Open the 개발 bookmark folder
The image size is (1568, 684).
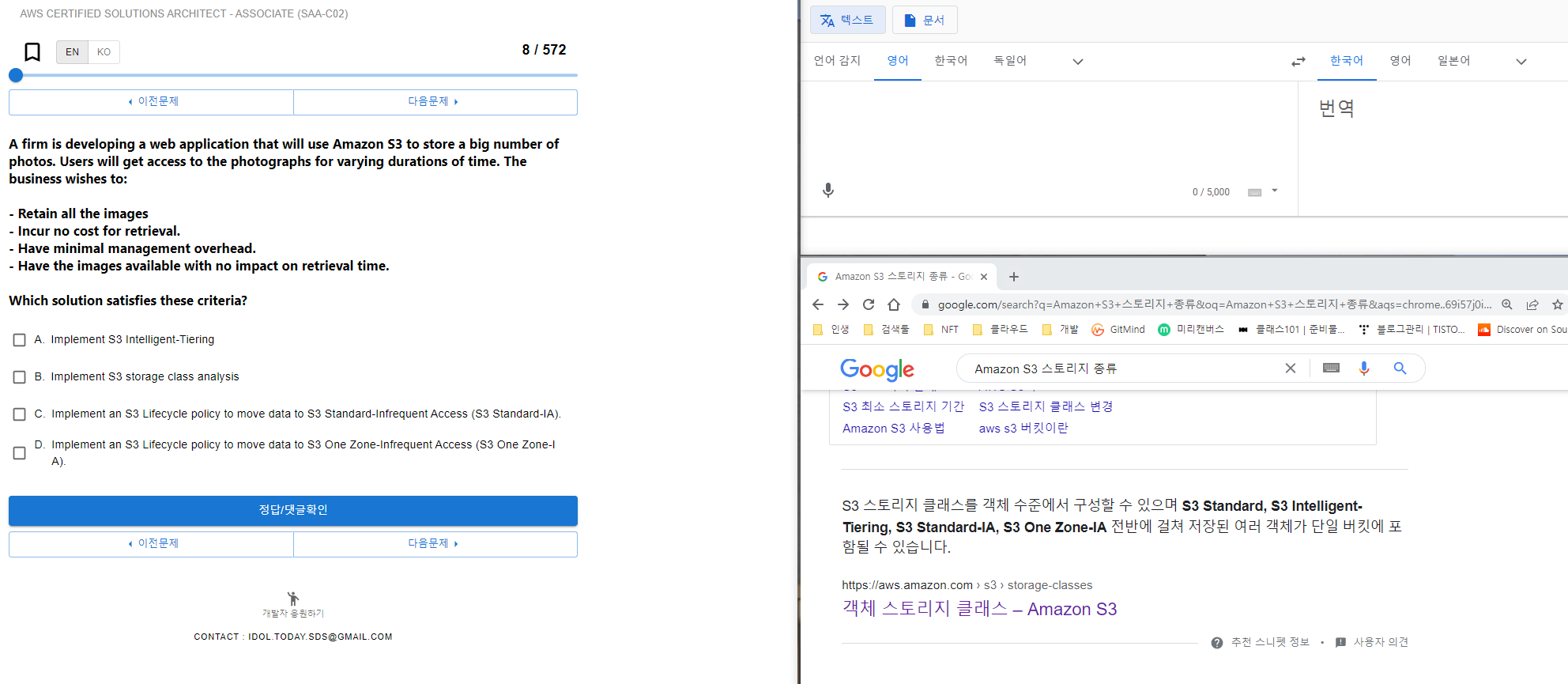[x=1061, y=330]
